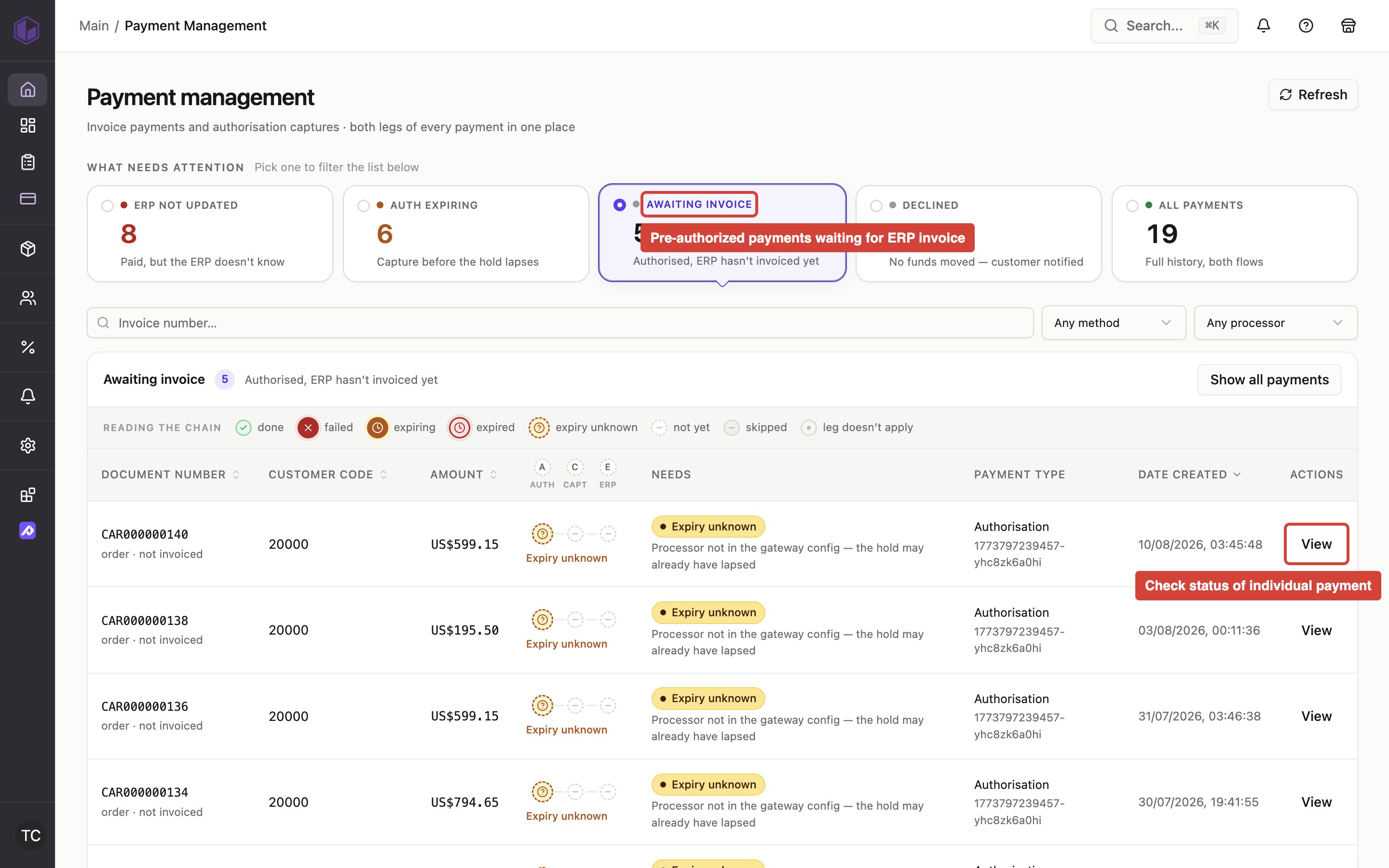The width and height of the screenshot is (1389, 868).
Task: Sort by Amount column
Action: (464, 475)
